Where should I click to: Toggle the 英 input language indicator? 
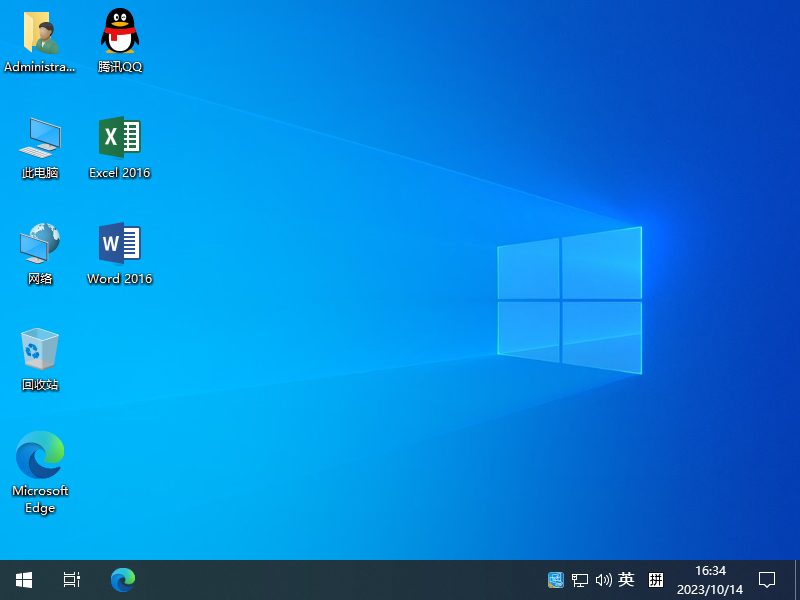pyautogui.click(x=627, y=579)
